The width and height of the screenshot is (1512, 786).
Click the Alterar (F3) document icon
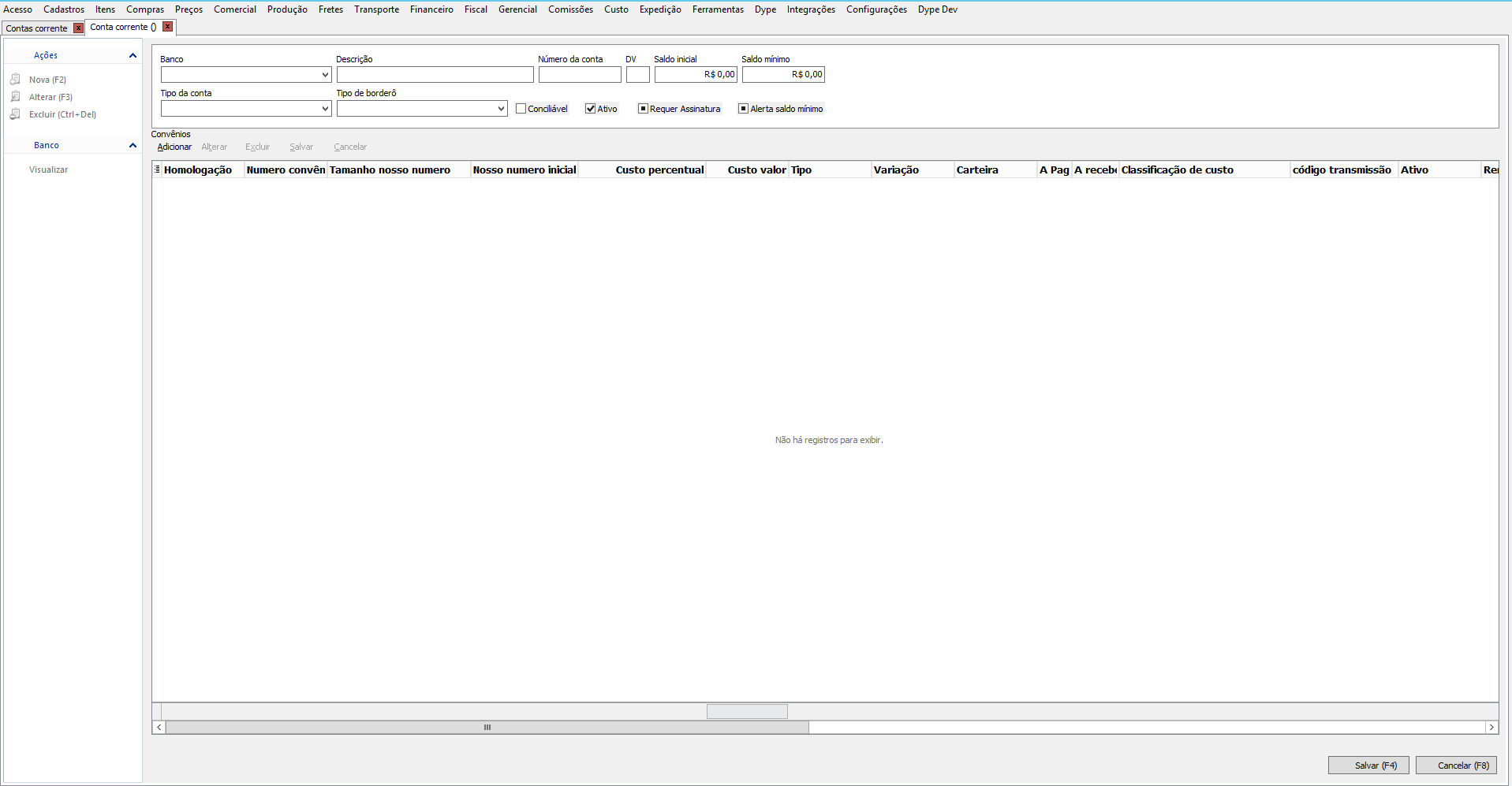click(x=15, y=96)
